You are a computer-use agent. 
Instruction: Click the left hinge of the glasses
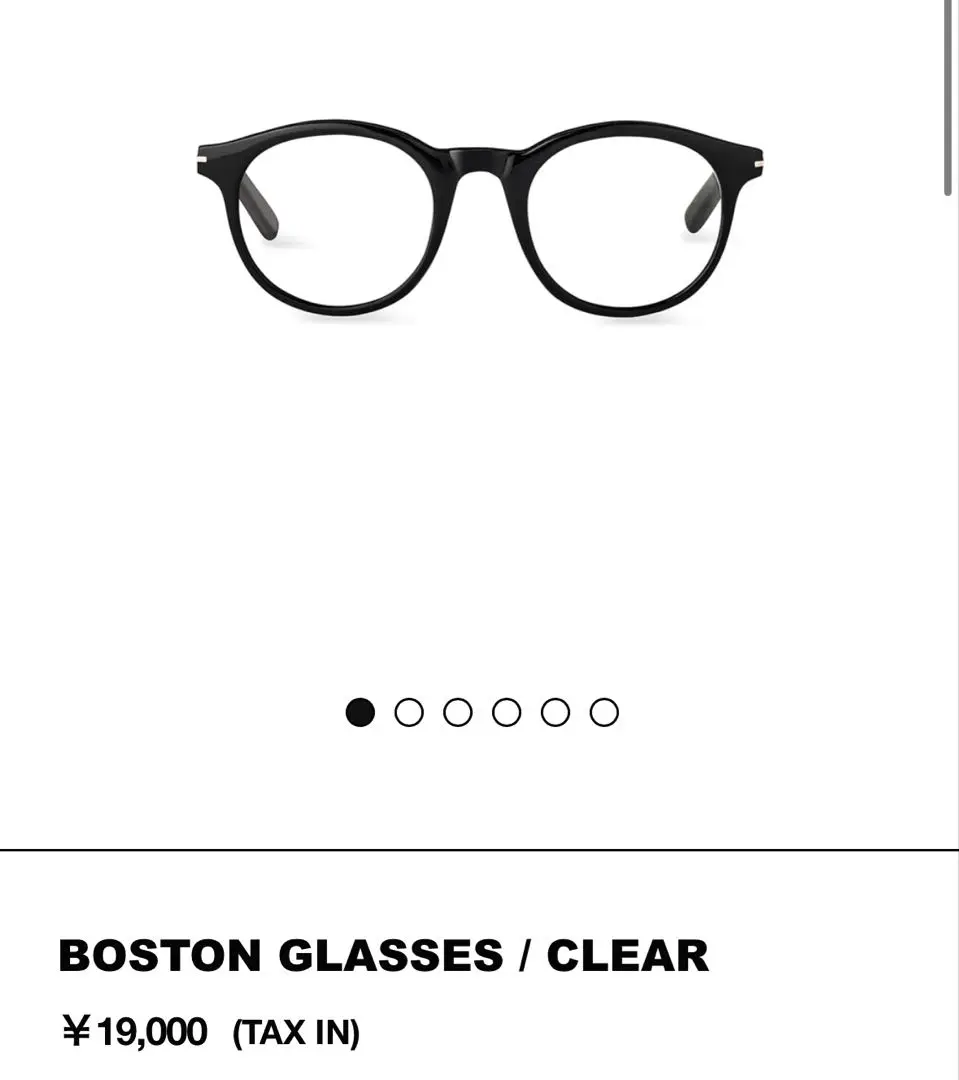(203, 160)
